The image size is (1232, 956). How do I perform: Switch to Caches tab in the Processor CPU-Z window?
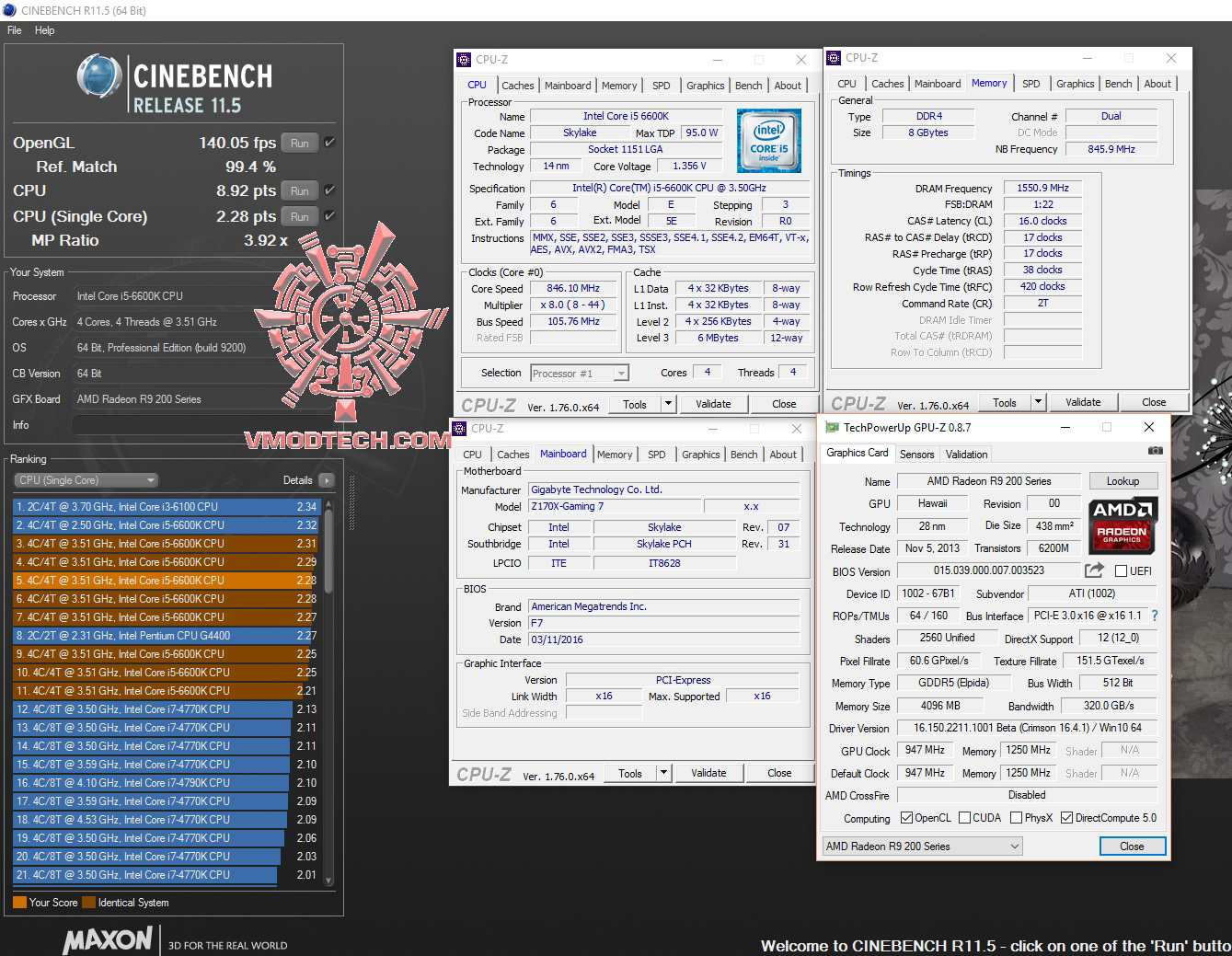point(517,86)
